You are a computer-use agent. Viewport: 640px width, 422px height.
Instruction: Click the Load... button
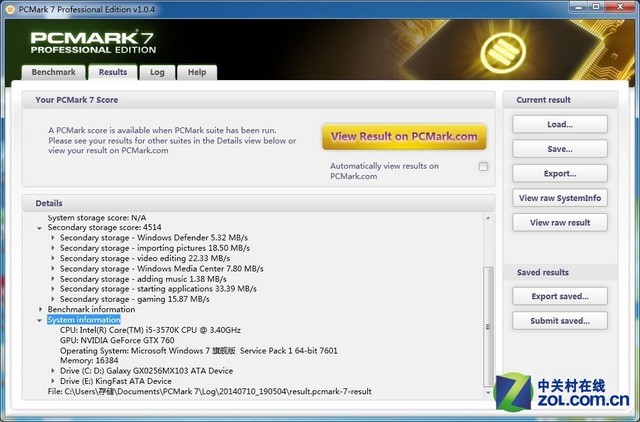pos(560,124)
